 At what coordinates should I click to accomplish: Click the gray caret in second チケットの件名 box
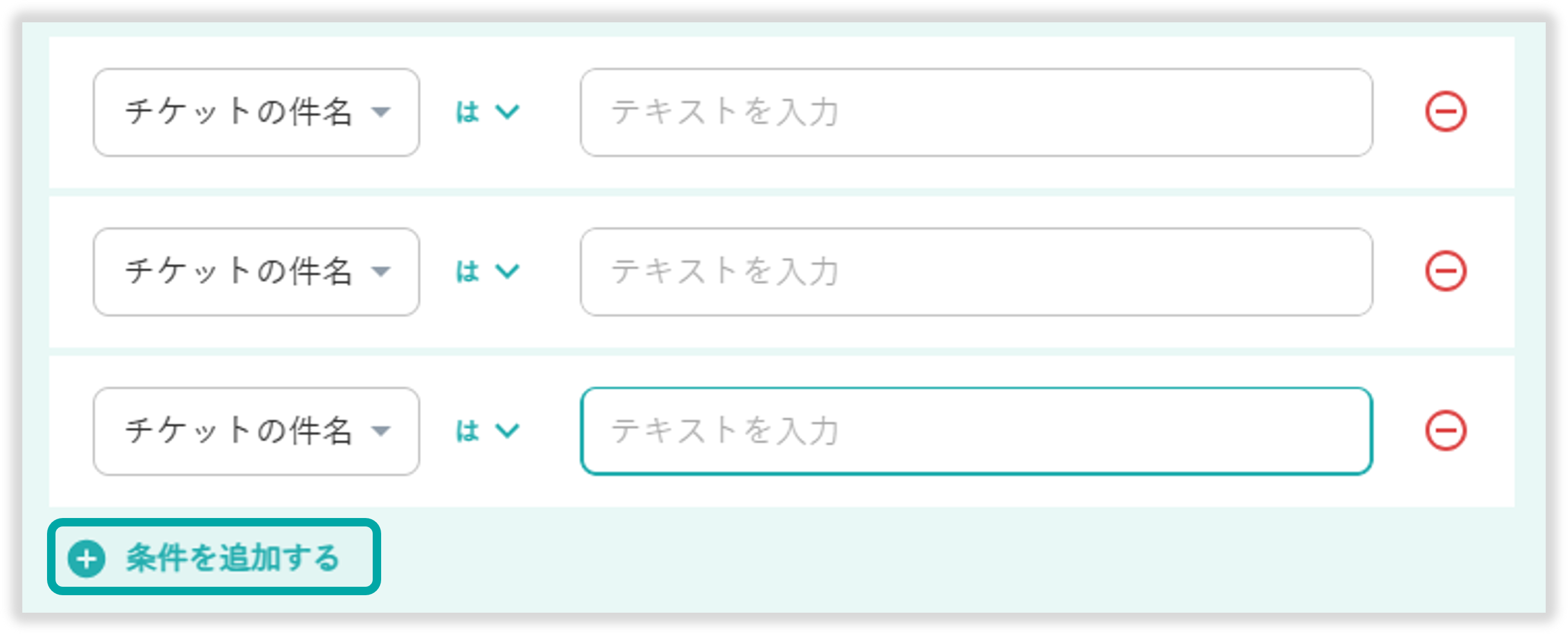[x=381, y=271]
